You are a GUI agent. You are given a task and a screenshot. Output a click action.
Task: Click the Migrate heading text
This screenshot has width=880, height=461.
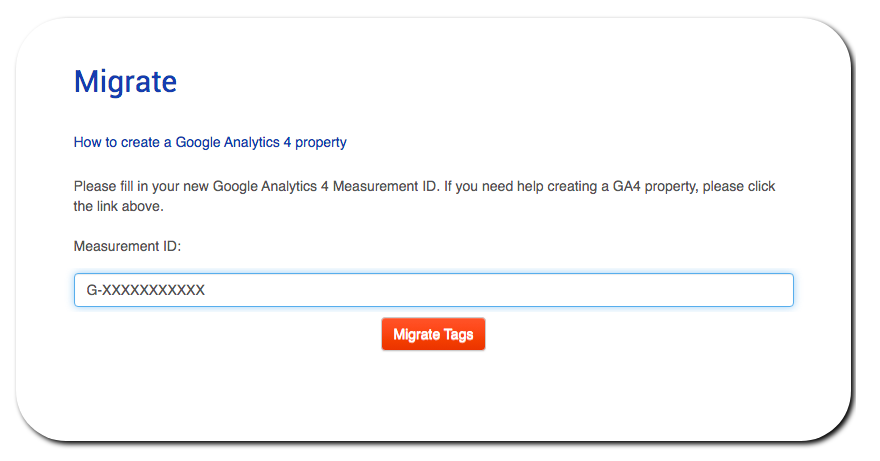125,81
